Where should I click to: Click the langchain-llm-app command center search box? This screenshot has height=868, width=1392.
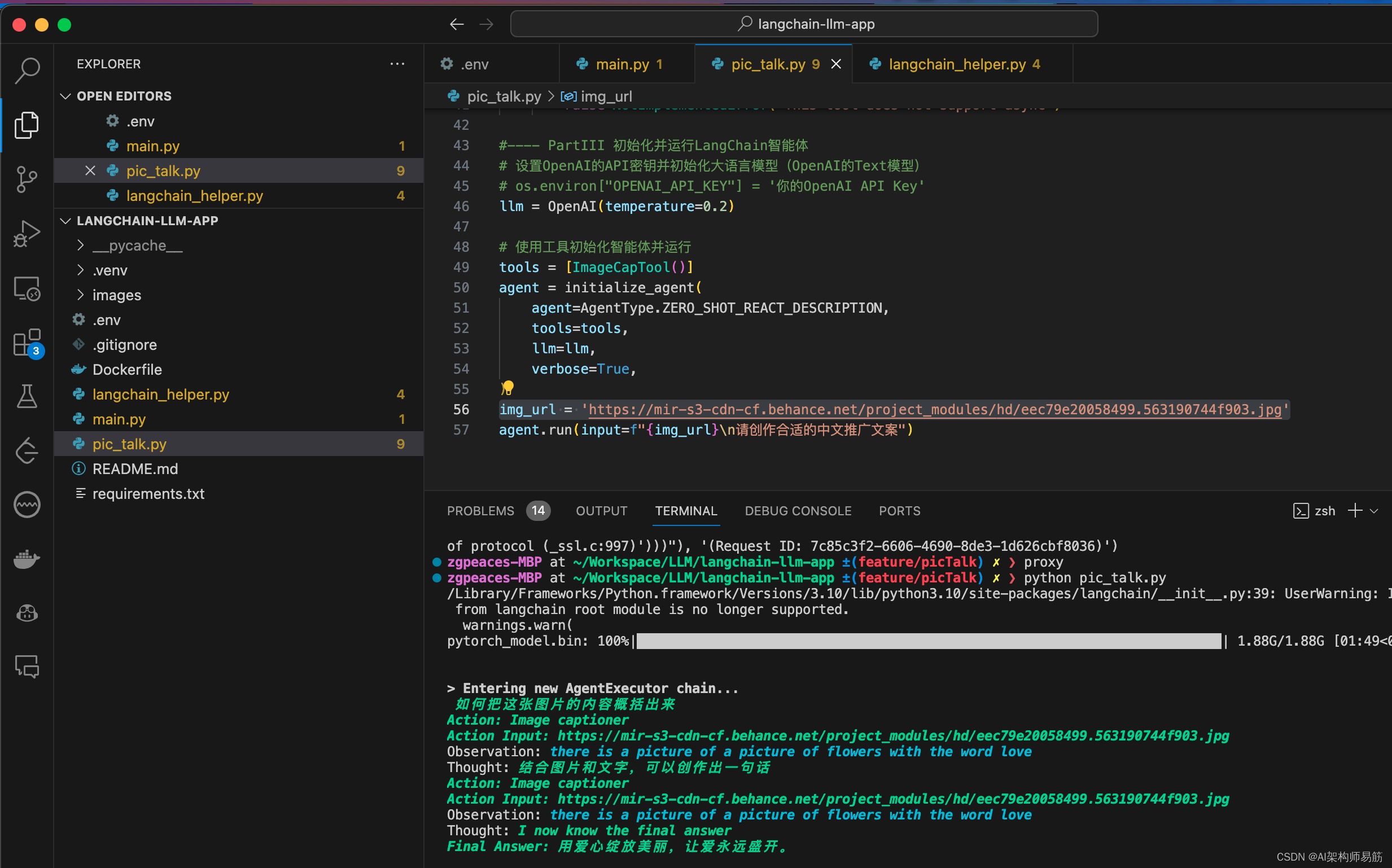click(x=804, y=24)
